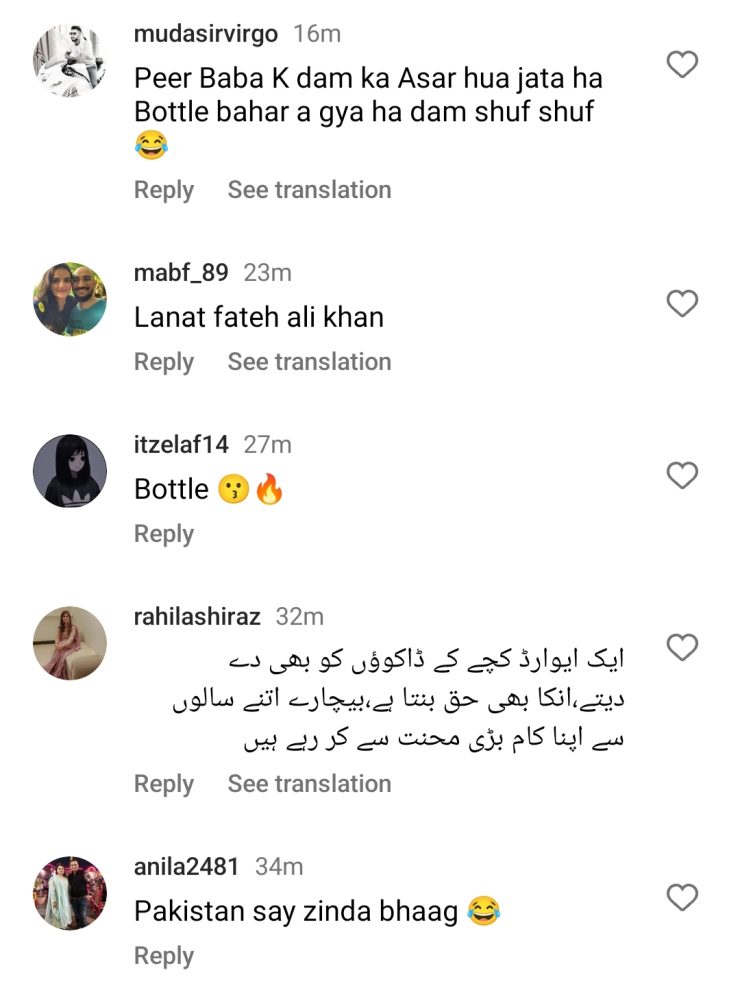Tap the heart on mabf_89's comment

[x=682, y=304]
